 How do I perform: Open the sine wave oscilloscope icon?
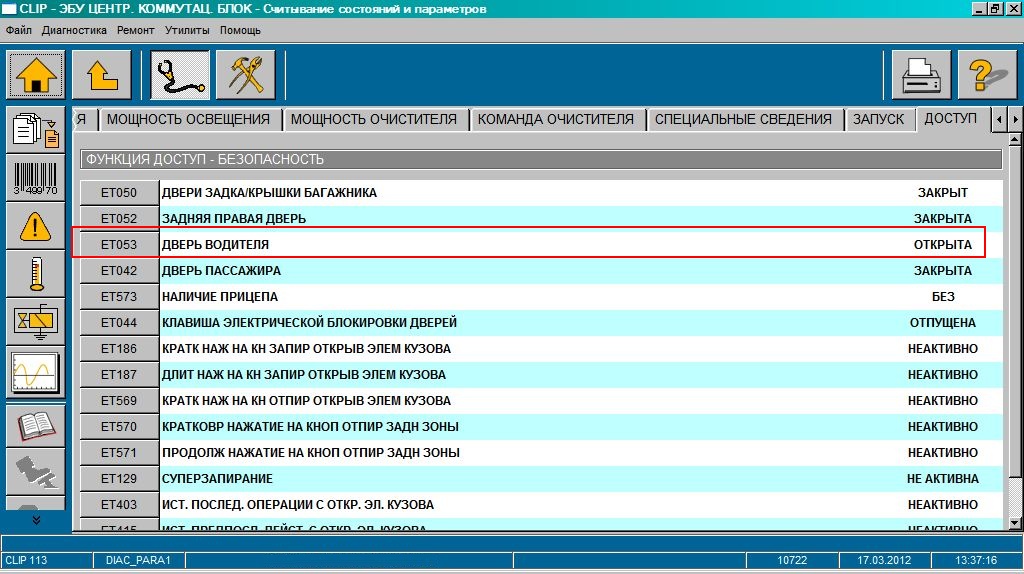coord(36,373)
